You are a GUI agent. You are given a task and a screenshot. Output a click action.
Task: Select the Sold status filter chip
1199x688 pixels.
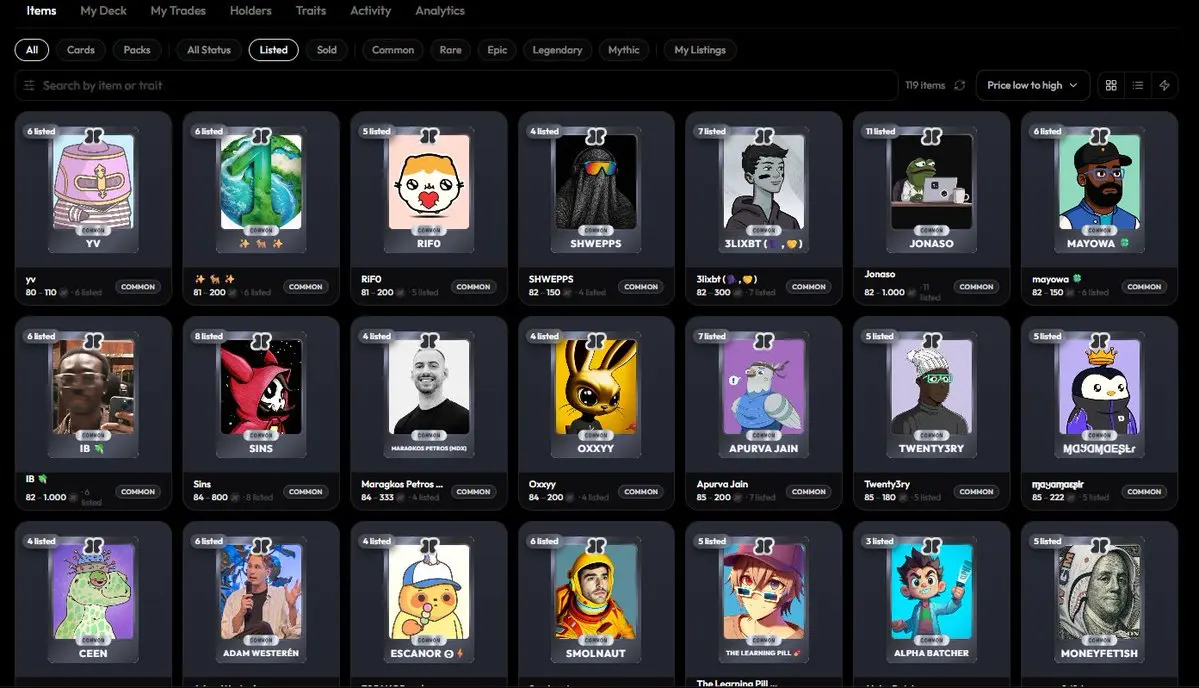tap(327, 50)
